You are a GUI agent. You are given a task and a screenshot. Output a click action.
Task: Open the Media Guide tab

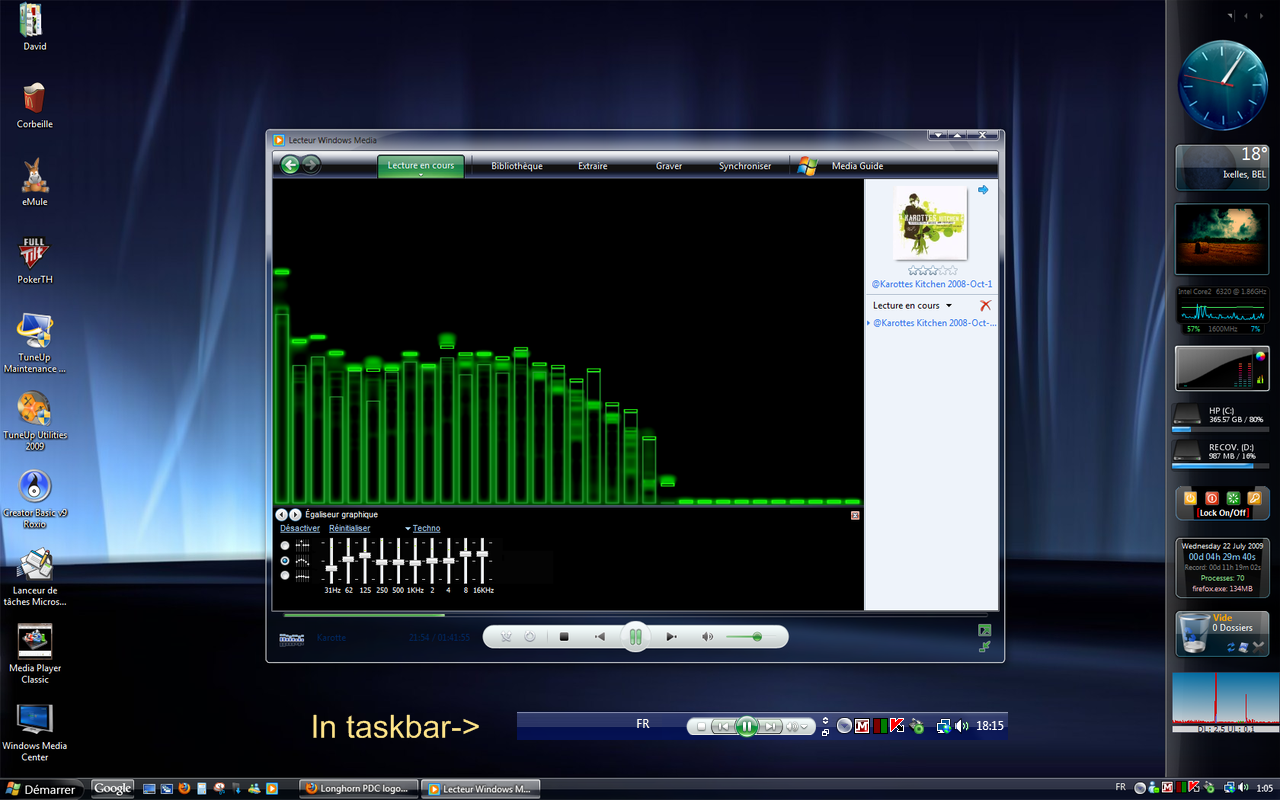pyautogui.click(x=857, y=166)
